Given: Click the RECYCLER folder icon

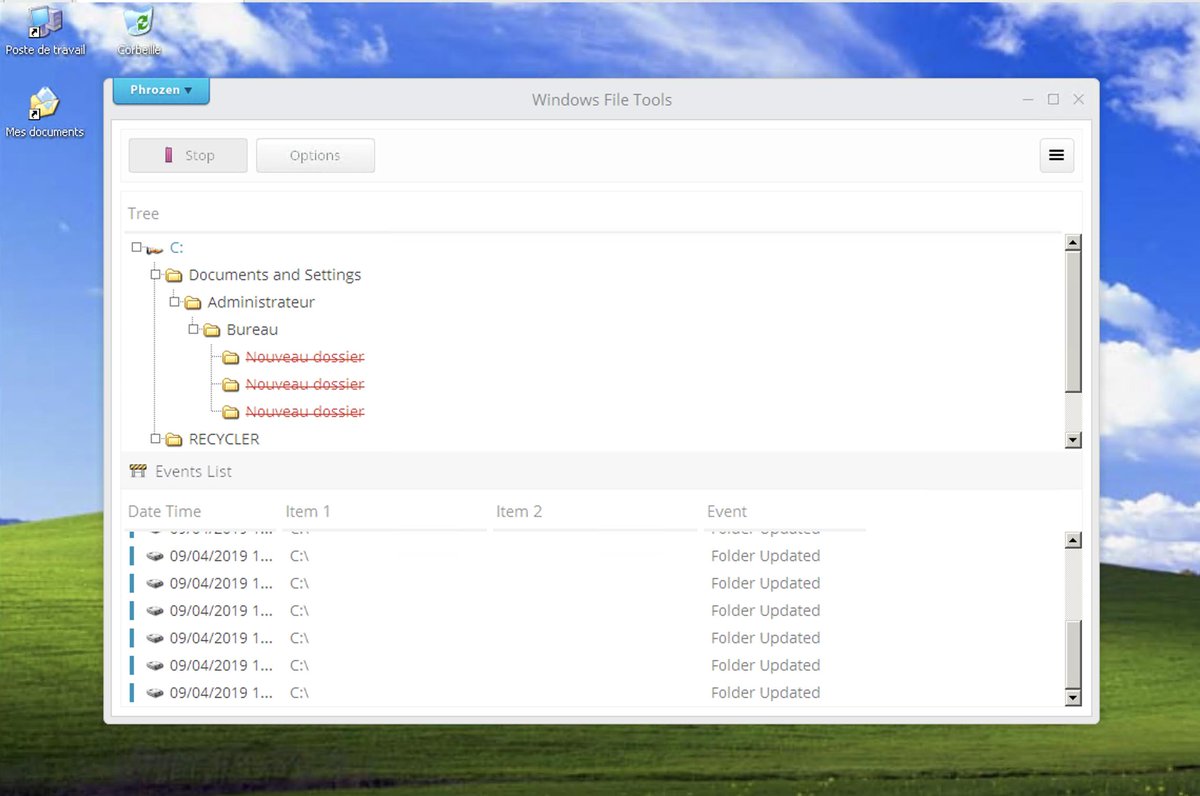Looking at the screenshot, I should coord(174,439).
